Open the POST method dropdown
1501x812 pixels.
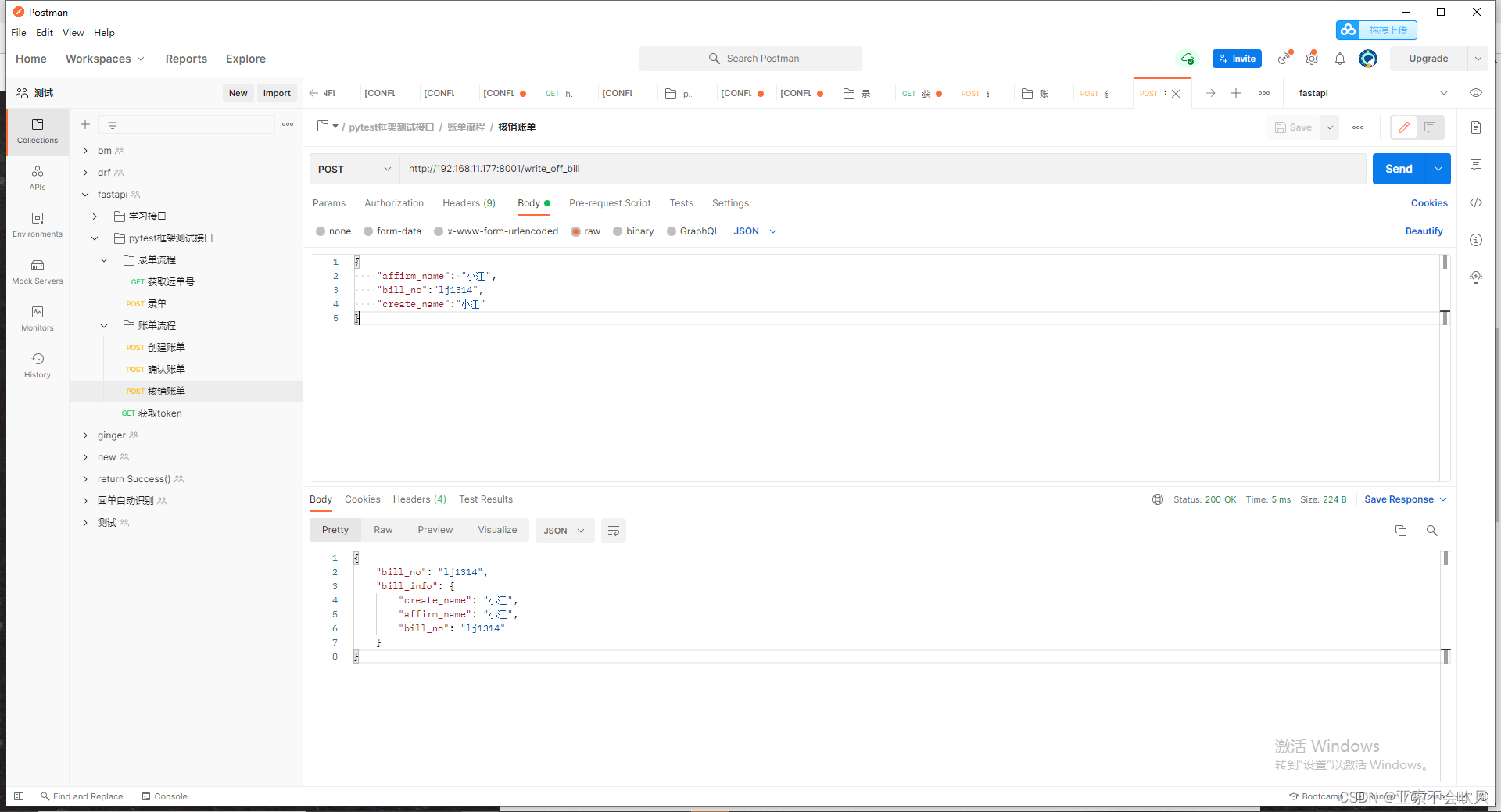[355, 169]
